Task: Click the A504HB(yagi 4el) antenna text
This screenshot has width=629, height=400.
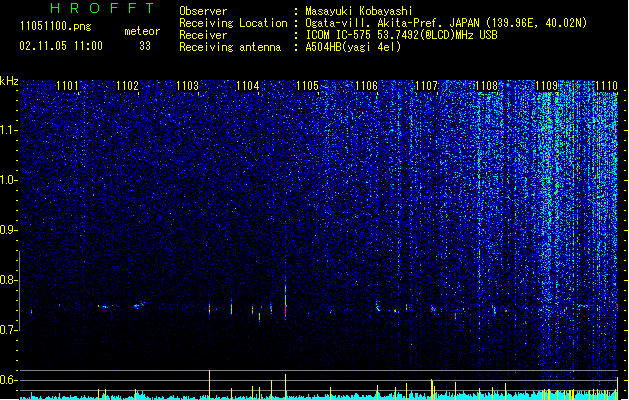Action: pos(353,47)
